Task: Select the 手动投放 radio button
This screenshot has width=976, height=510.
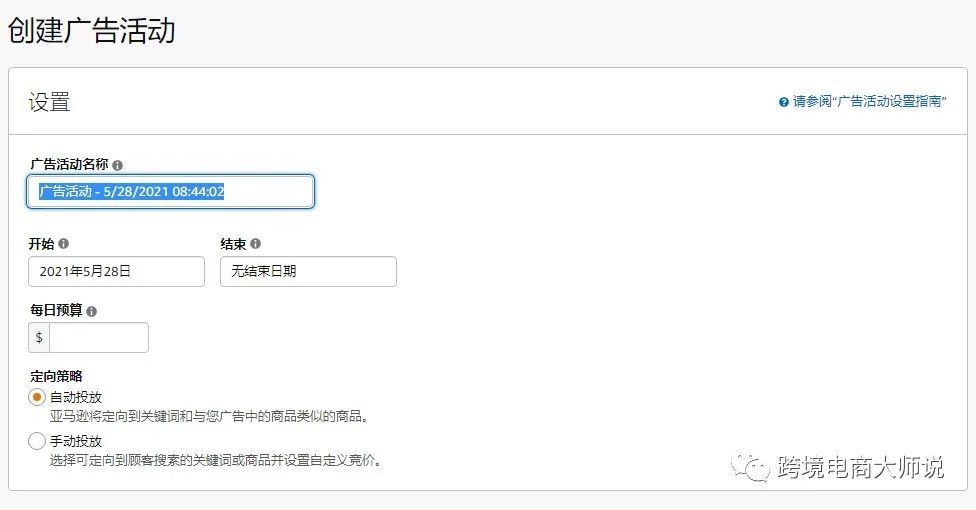Action: (37, 441)
